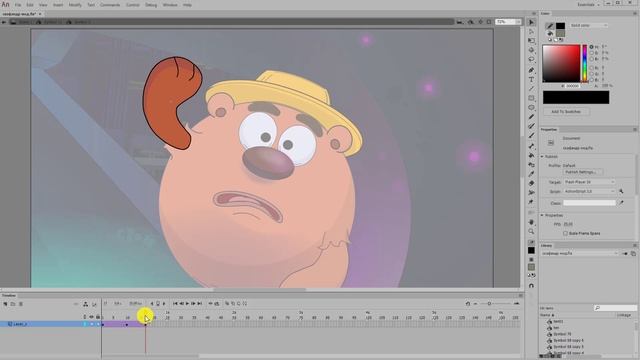Select the Paint Bucket tool
The image size is (640, 360).
(x=531, y=155)
